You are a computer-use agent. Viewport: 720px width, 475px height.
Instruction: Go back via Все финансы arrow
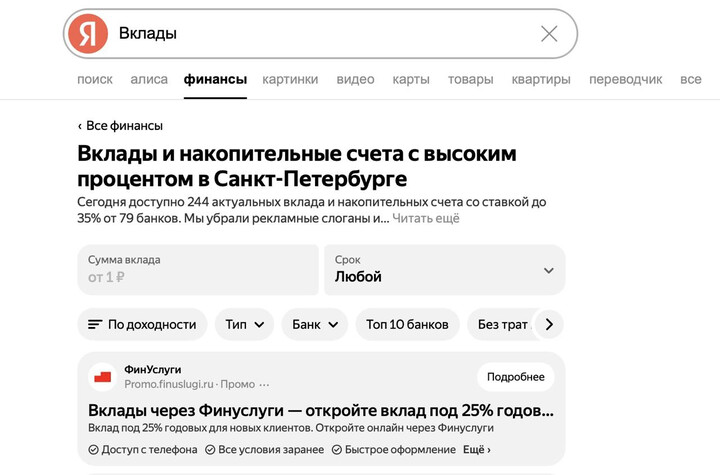80,126
